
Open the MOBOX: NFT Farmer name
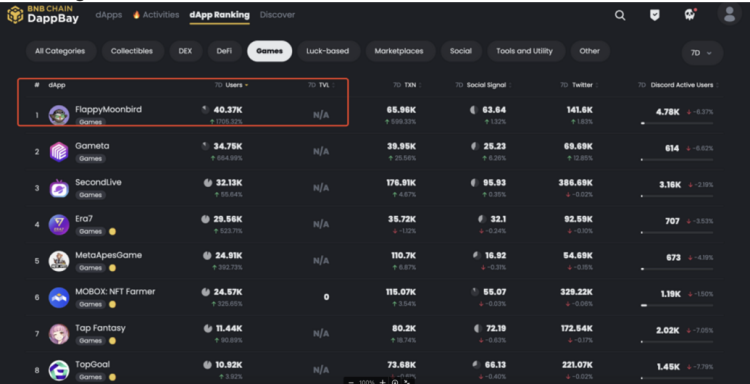pyautogui.click(x=115, y=291)
